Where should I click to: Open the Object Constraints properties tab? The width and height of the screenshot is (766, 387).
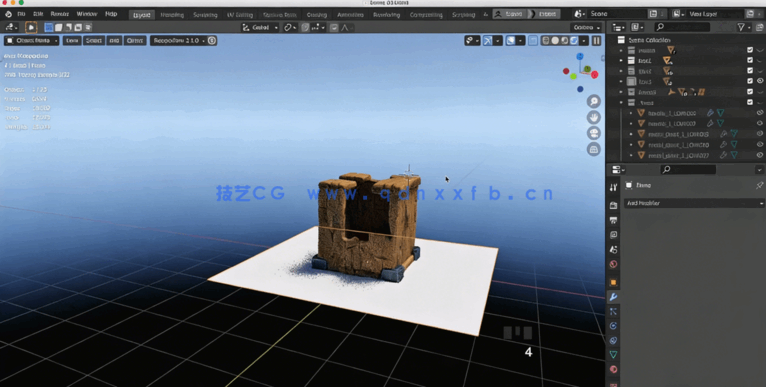613,341
